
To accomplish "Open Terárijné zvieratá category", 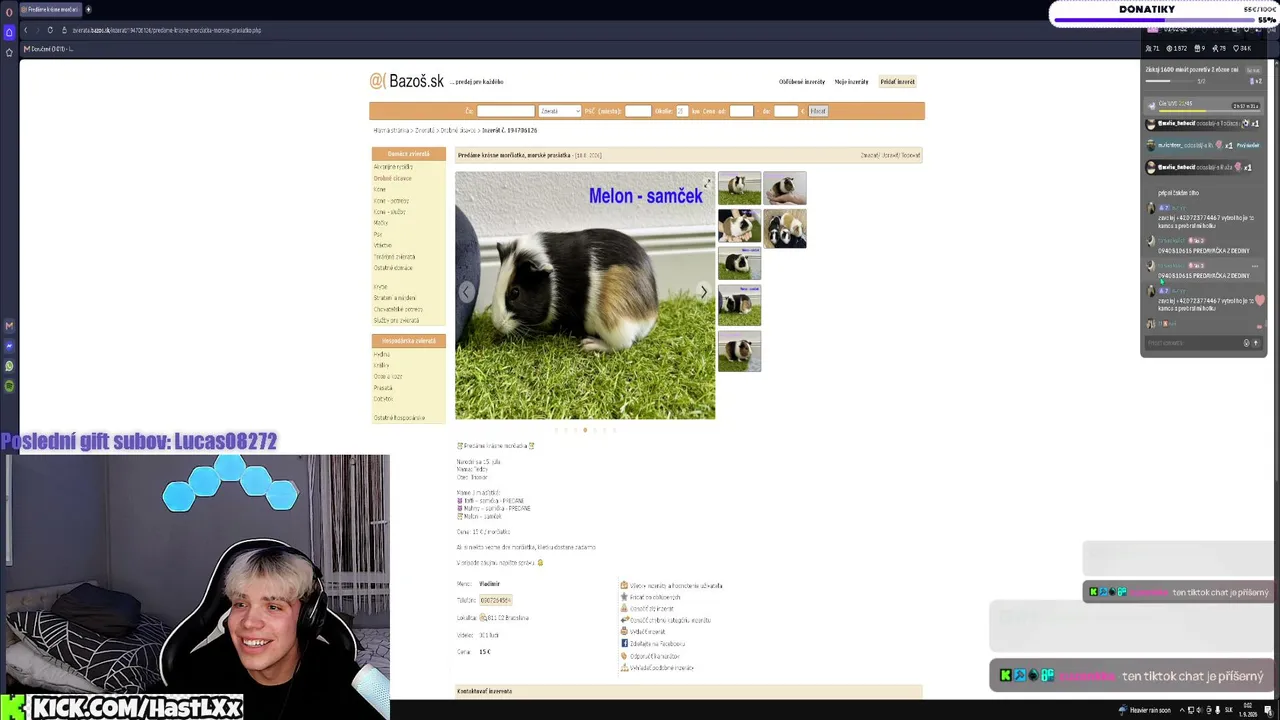I will point(394,257).
